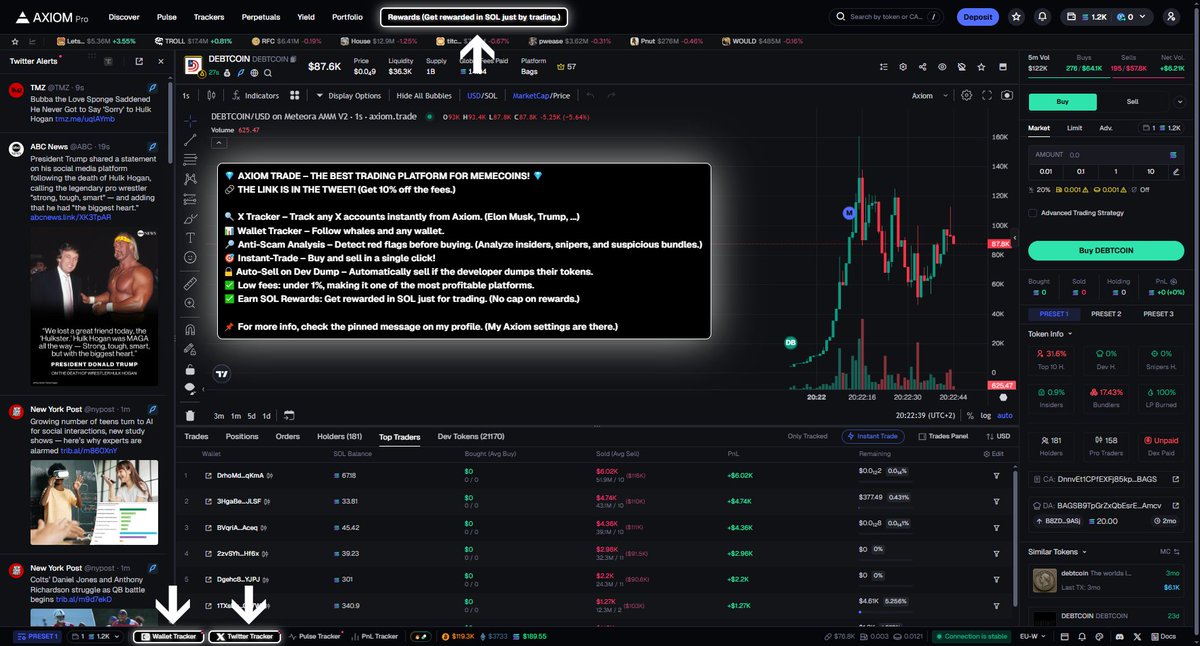The image size is (1200, 646).
Task: Click the AMOUNT input field
Action: 1104,155
